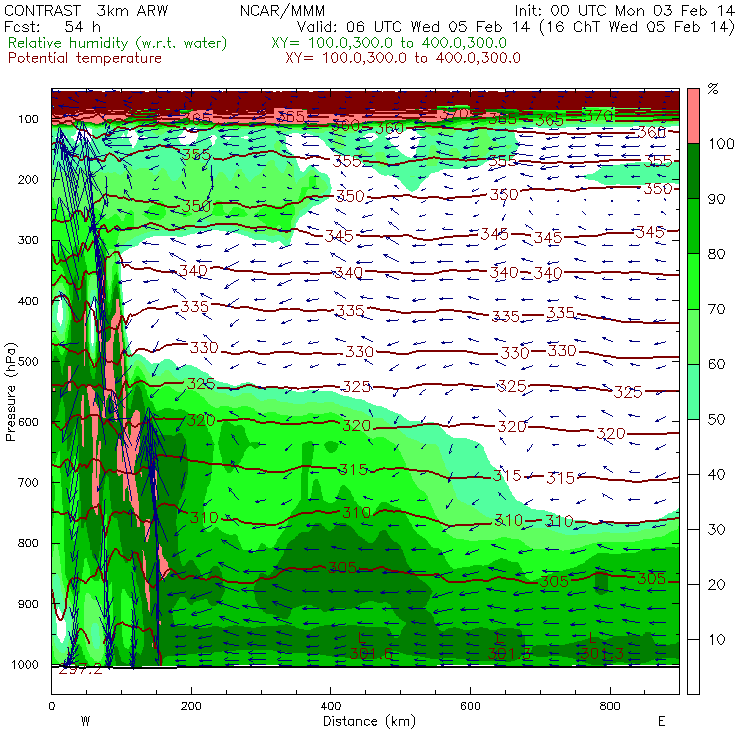Click the distance axis "600" tick label

tap(471, 706)
